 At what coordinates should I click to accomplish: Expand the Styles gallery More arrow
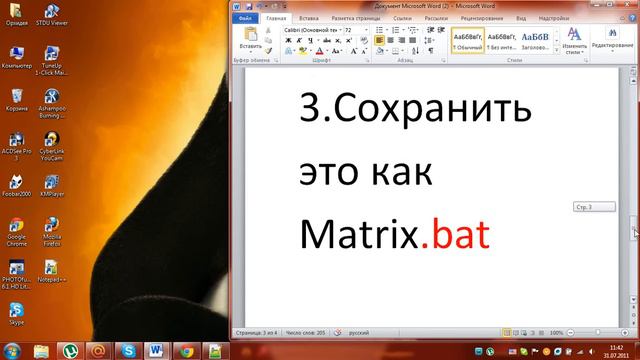(557, 50)
